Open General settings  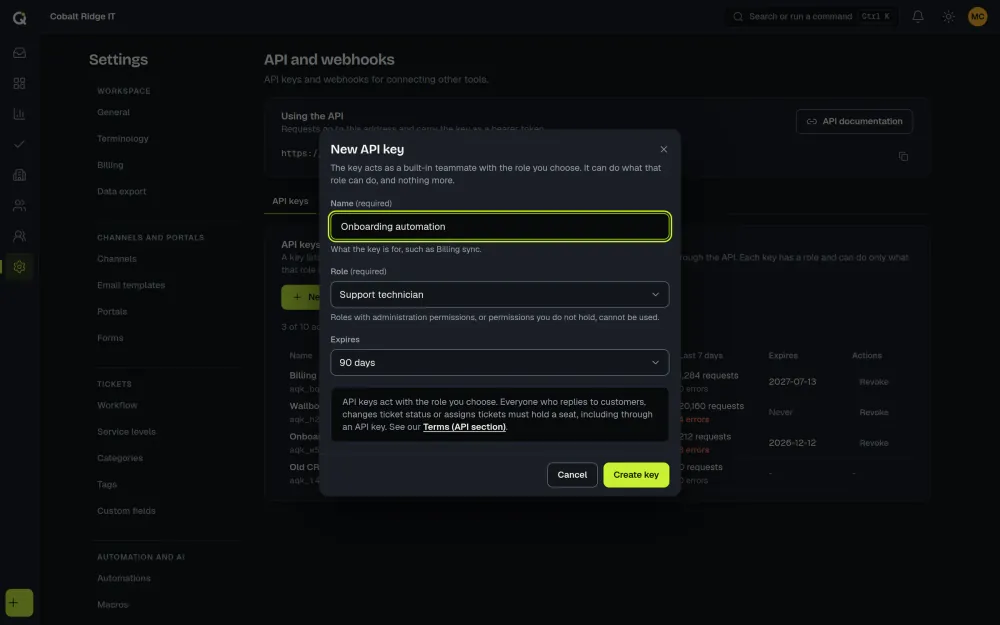tap(114, 112)
